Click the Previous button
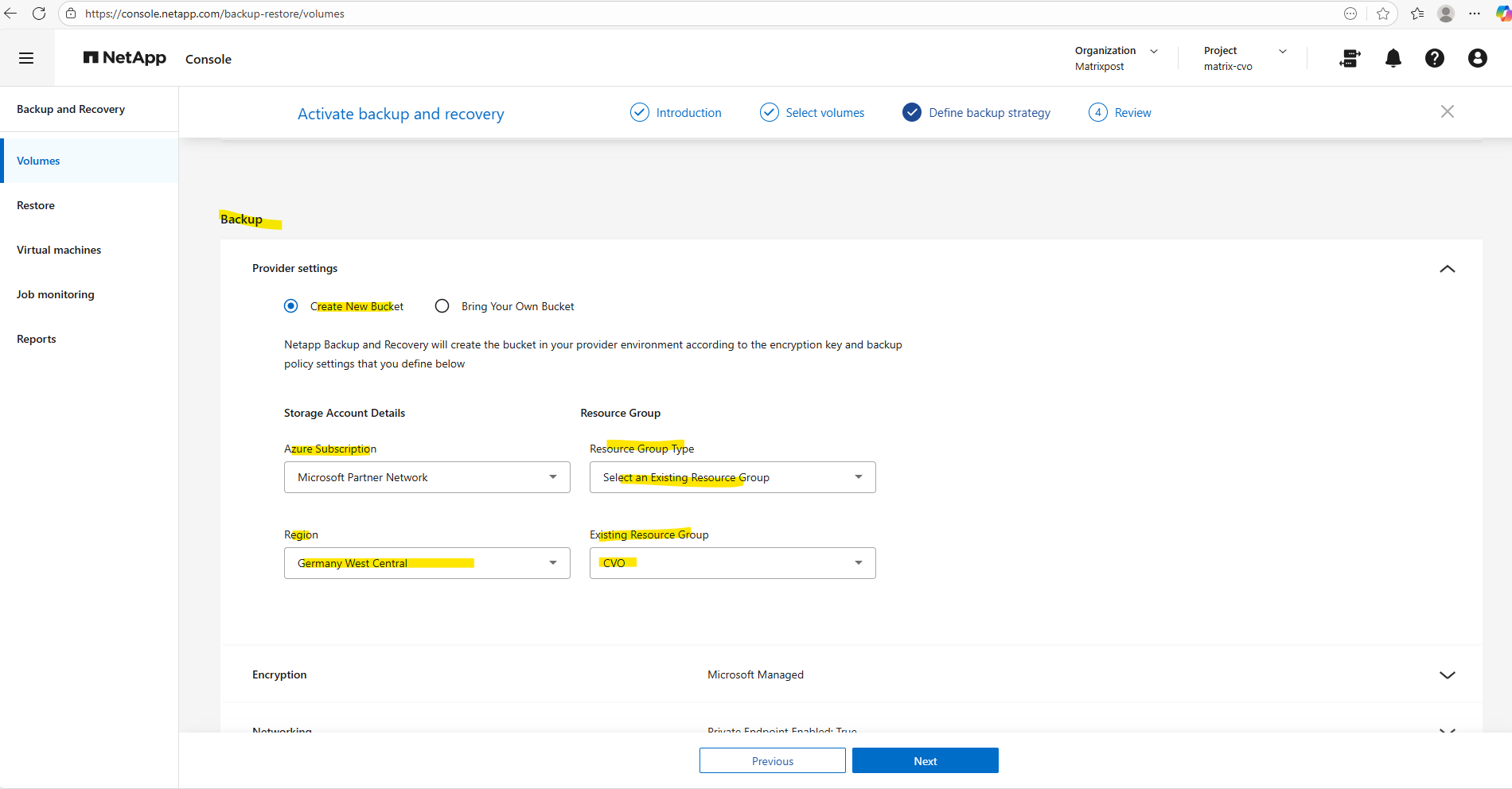The image size is (1512, 789). (x=772, y=761)
